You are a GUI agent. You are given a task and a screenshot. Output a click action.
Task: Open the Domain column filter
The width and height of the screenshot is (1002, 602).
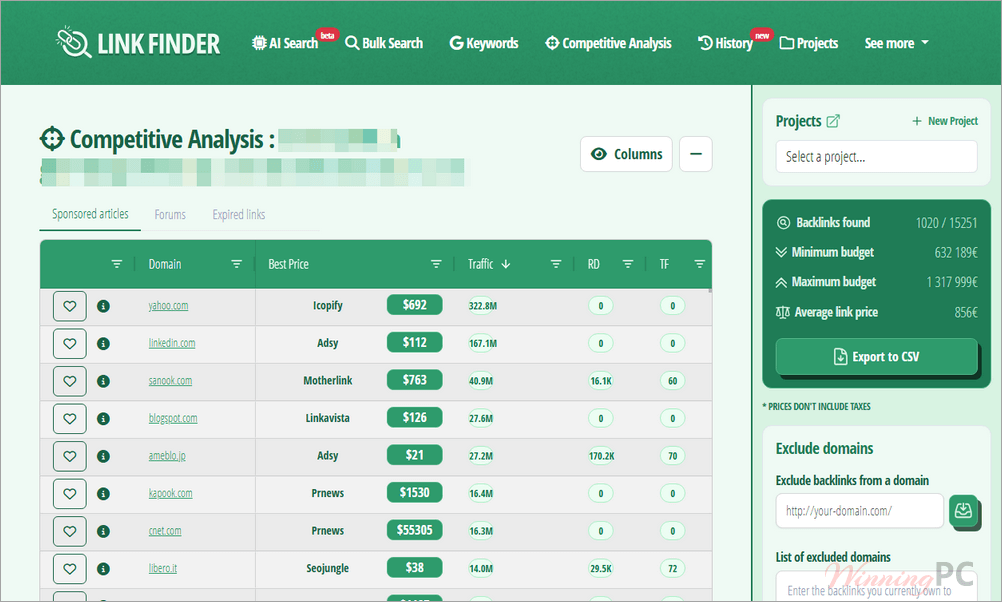[x=236, y=264]
